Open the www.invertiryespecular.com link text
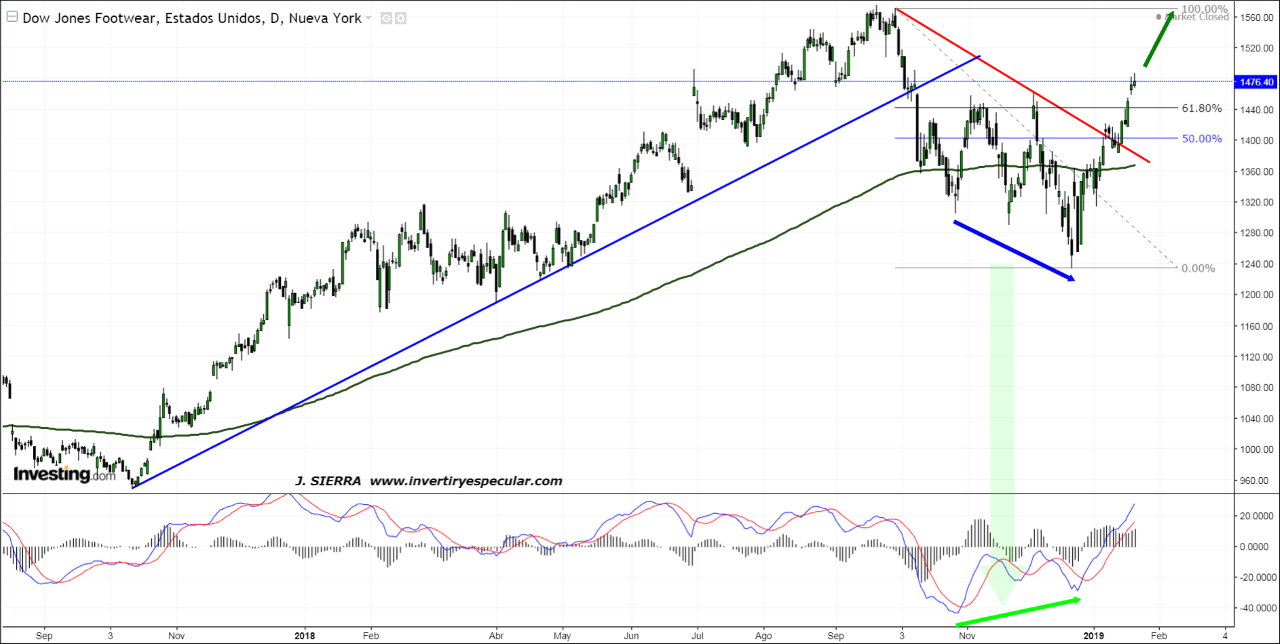1280x644 pixels. [465, 481]
